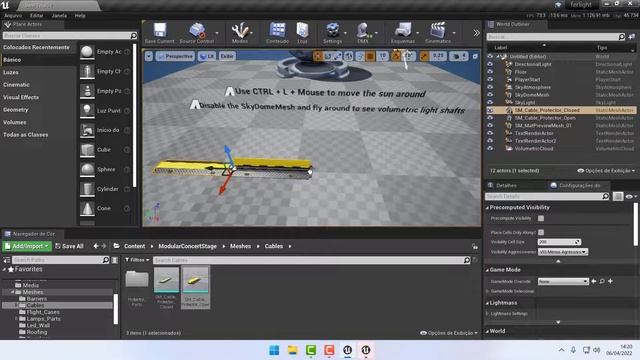The image size is (640, 360).
Task: Select the Luzes category in Place Actors
Action: coord(11,72)
